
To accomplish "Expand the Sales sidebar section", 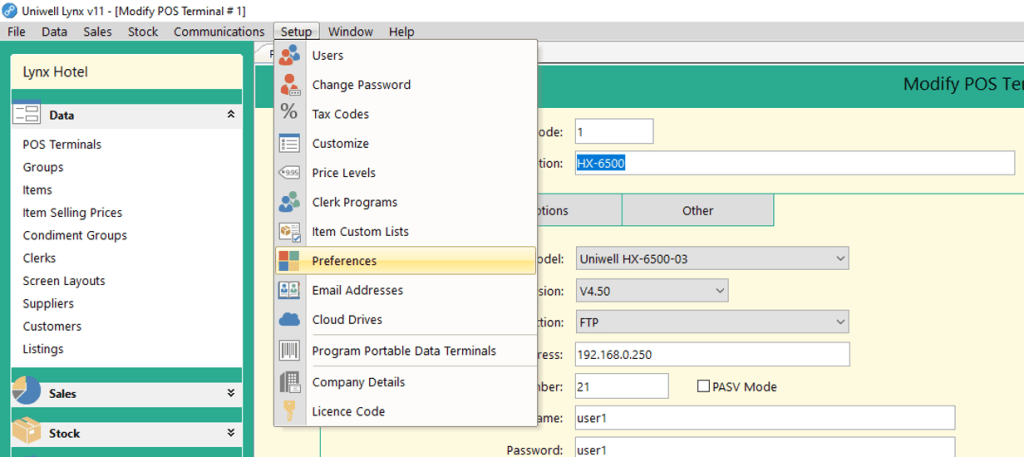I will tap(231, 394).
